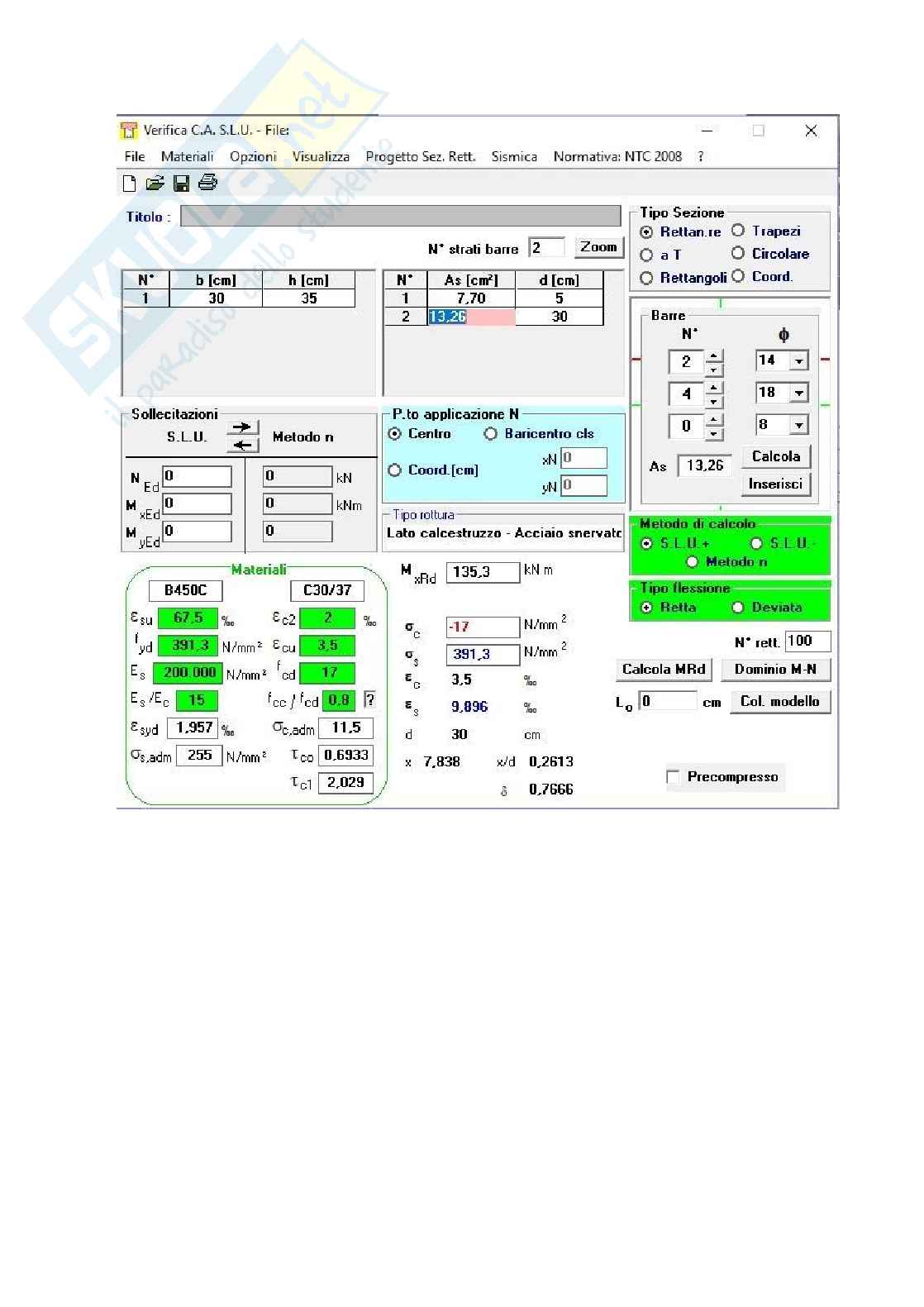Click the question mark next to fcc/fcd
This screenshot has width=924, height=1307.
pyautogui.click(x=370, y=700)
